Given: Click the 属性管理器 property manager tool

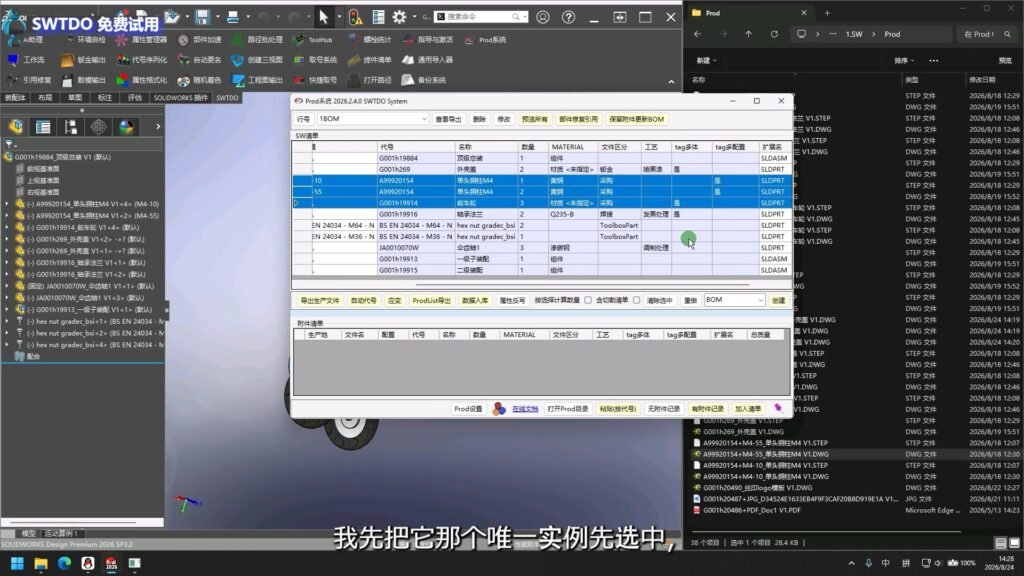Looking at the screenshot, I should pos(142,40).
